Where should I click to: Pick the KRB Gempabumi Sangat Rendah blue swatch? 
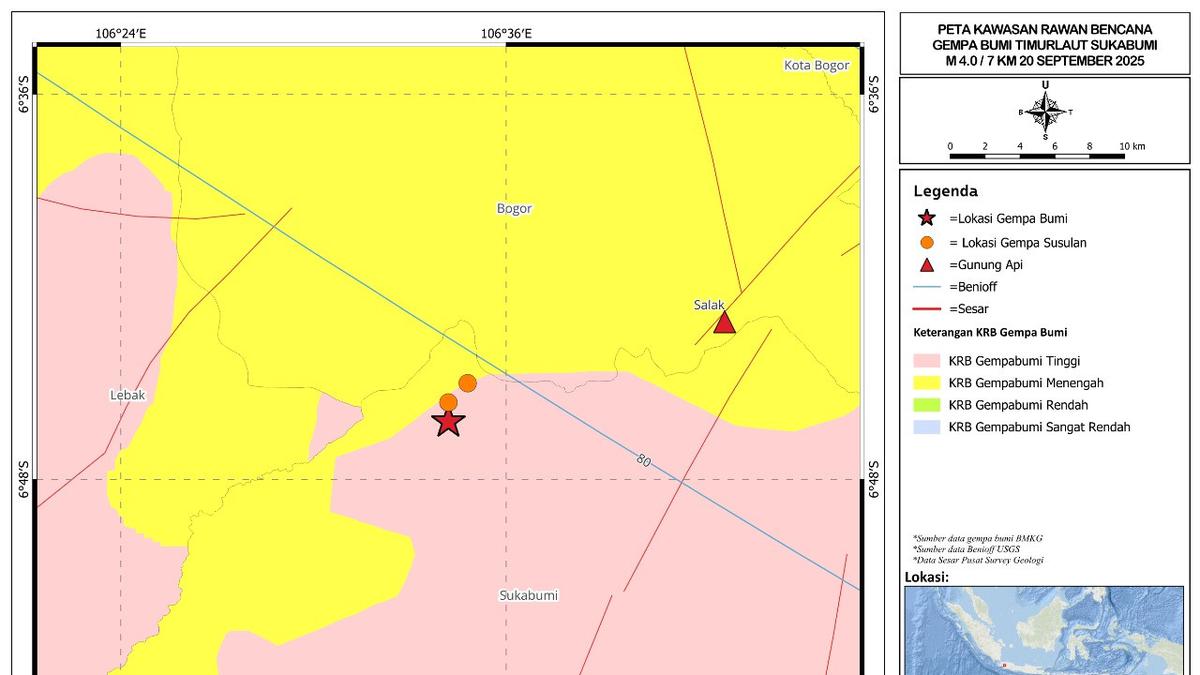tap(927, 427)
